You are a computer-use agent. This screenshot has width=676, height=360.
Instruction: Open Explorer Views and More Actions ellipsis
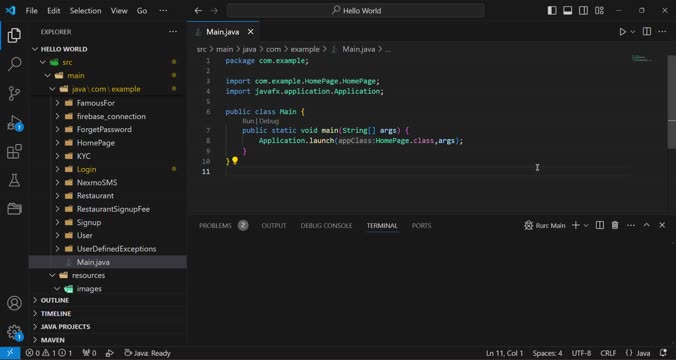point(173,31)
